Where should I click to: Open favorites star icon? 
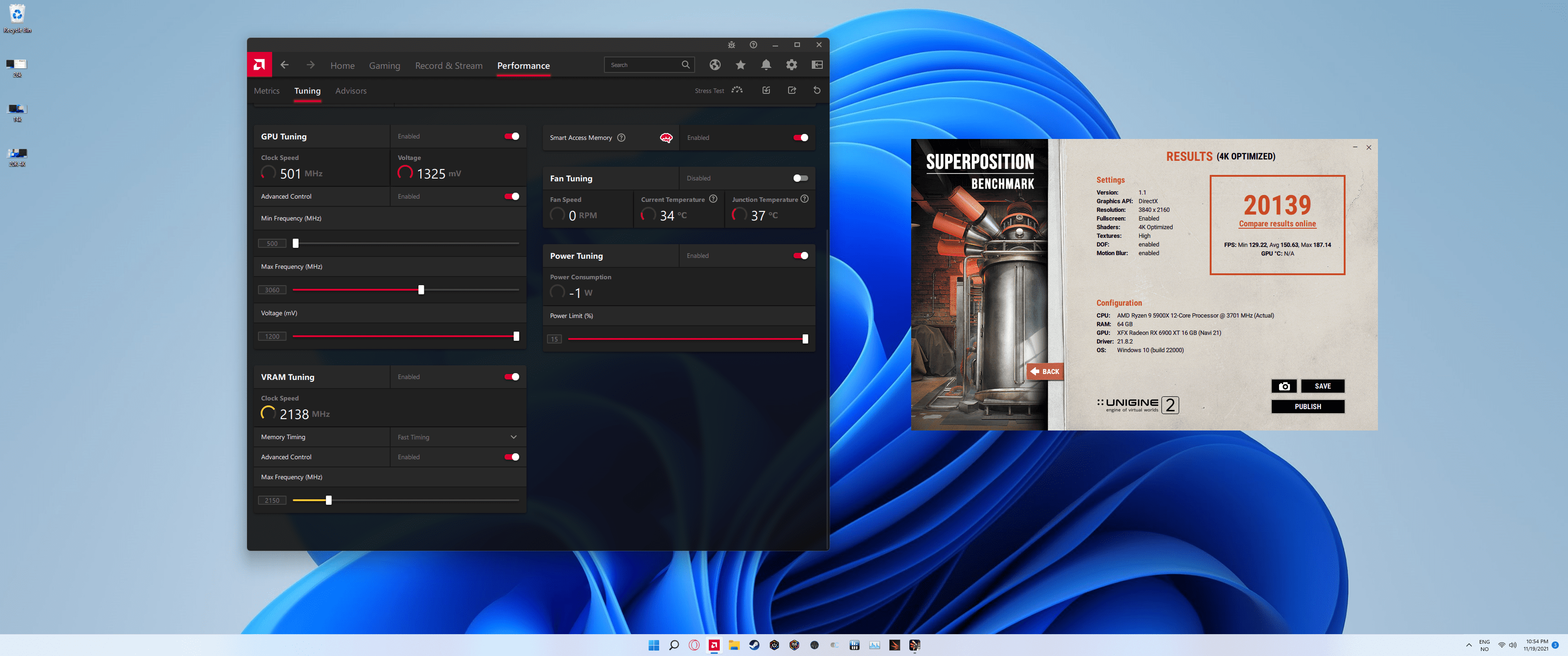740,65
